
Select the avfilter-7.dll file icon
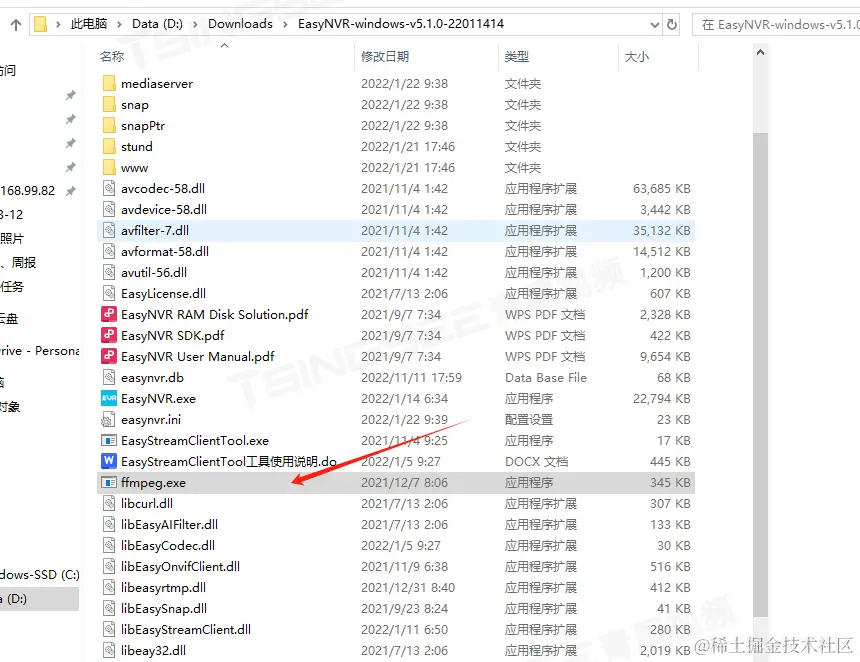pyautogui.click(x=109, y=230)
